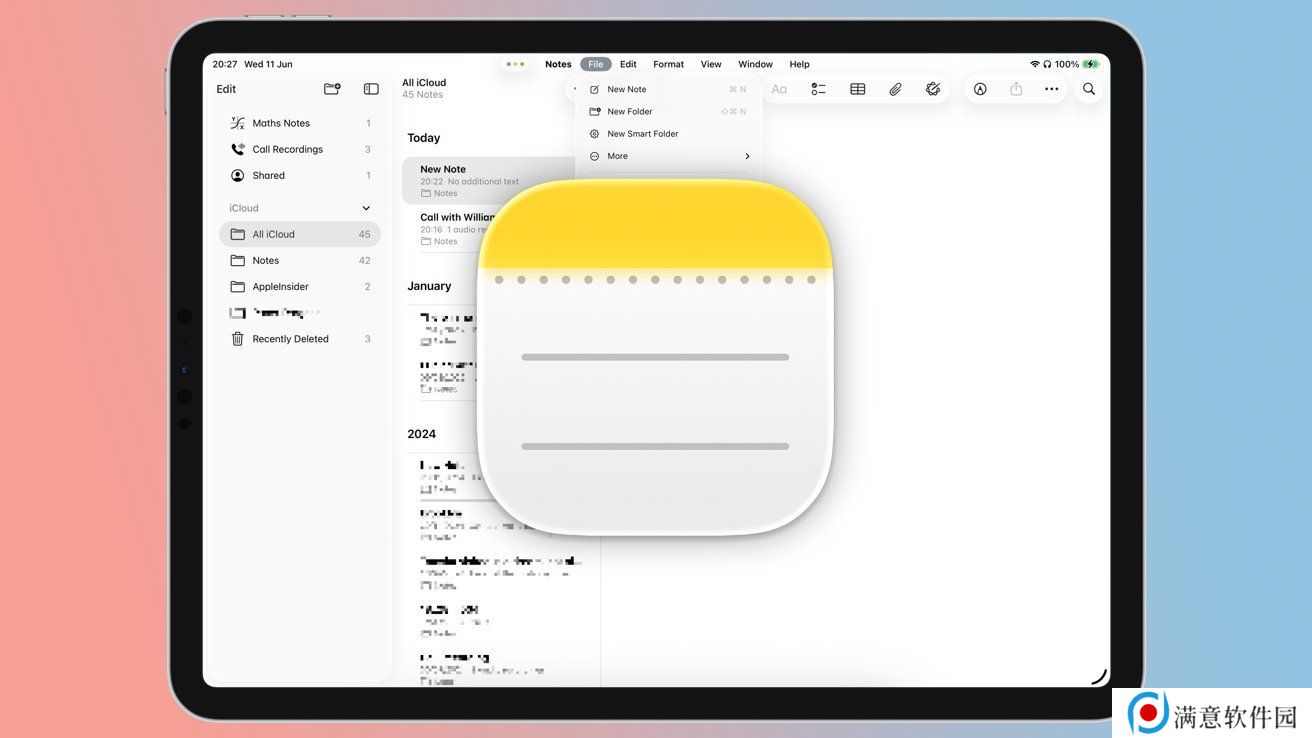Open the Recently Deleted folder

tap(300, 339)
